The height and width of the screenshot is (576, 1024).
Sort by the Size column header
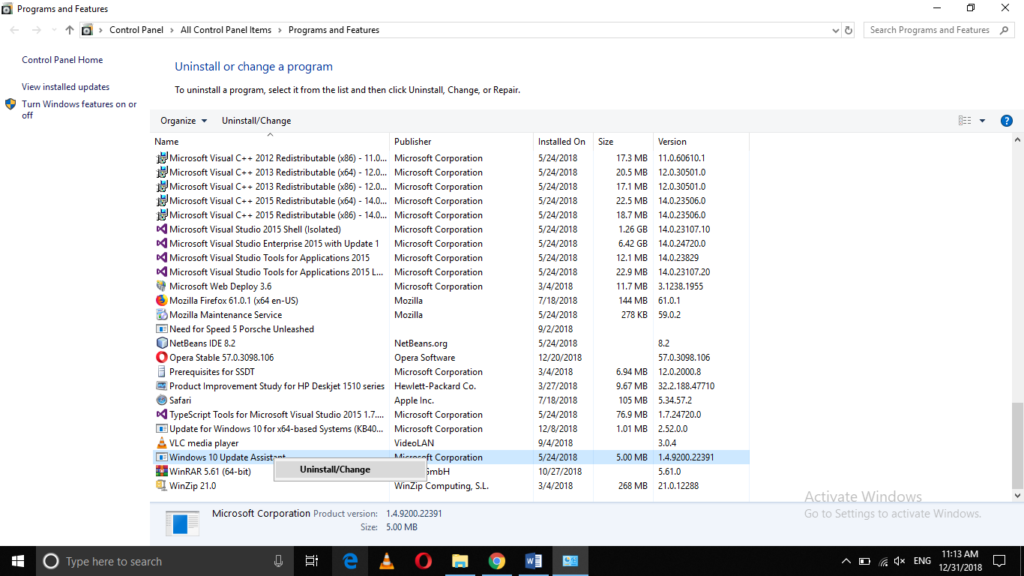tap(623, 141)
